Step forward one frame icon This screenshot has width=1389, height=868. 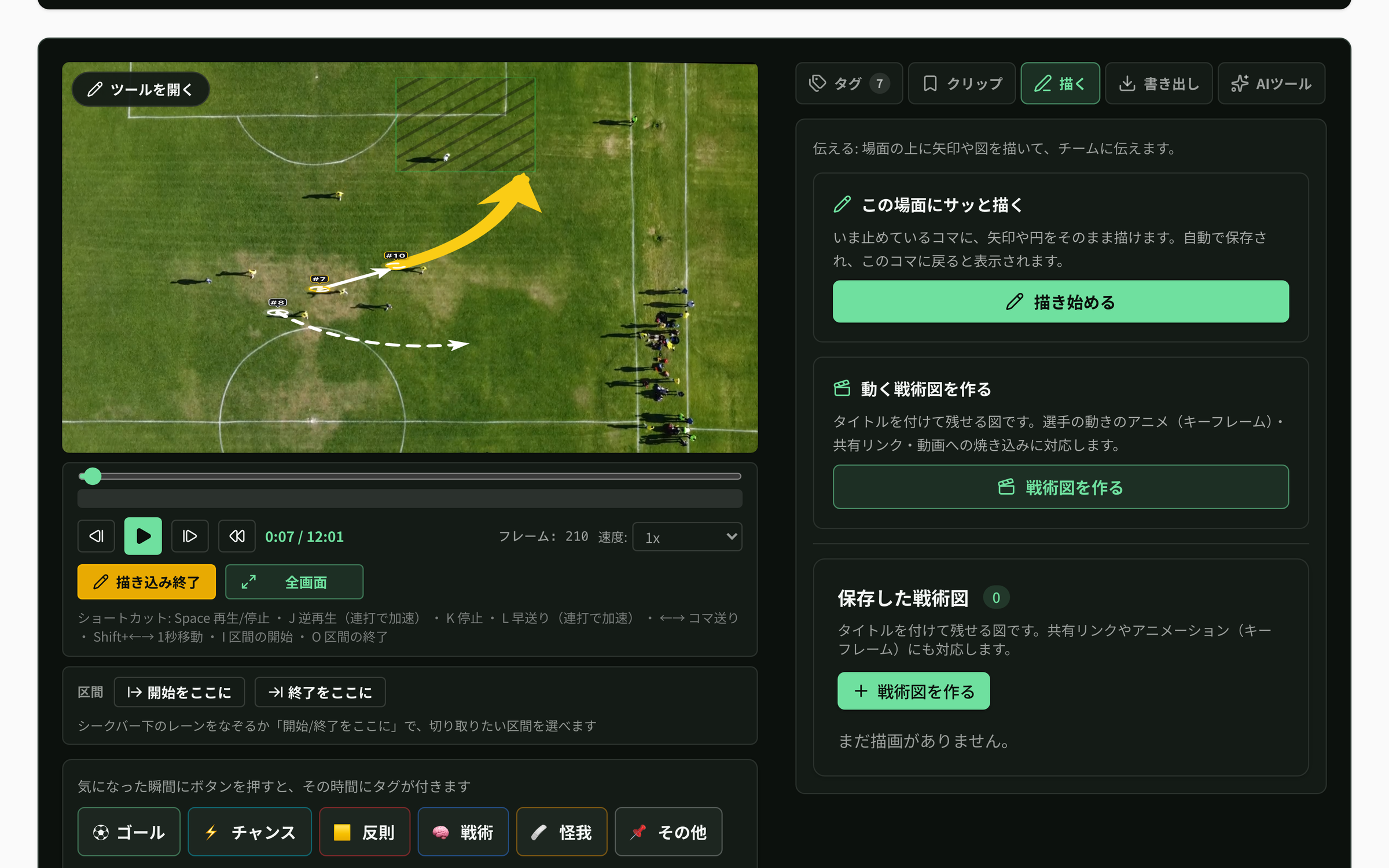pos(190,536)
